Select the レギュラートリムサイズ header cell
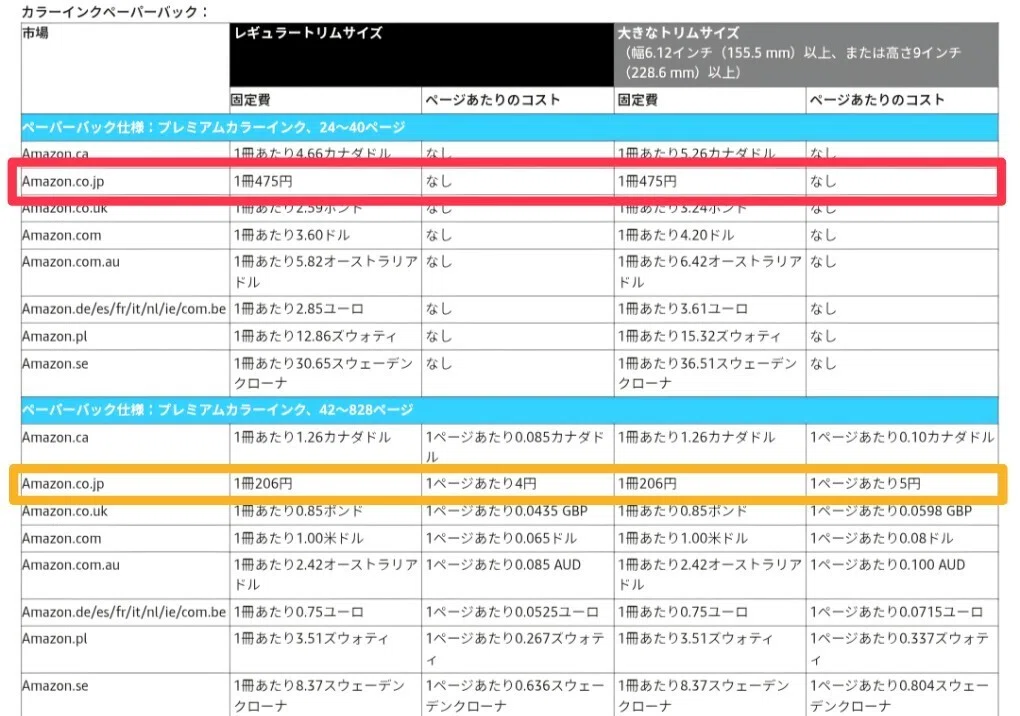The height and width of the screenshot is (716, 1020). pos(422,55)
